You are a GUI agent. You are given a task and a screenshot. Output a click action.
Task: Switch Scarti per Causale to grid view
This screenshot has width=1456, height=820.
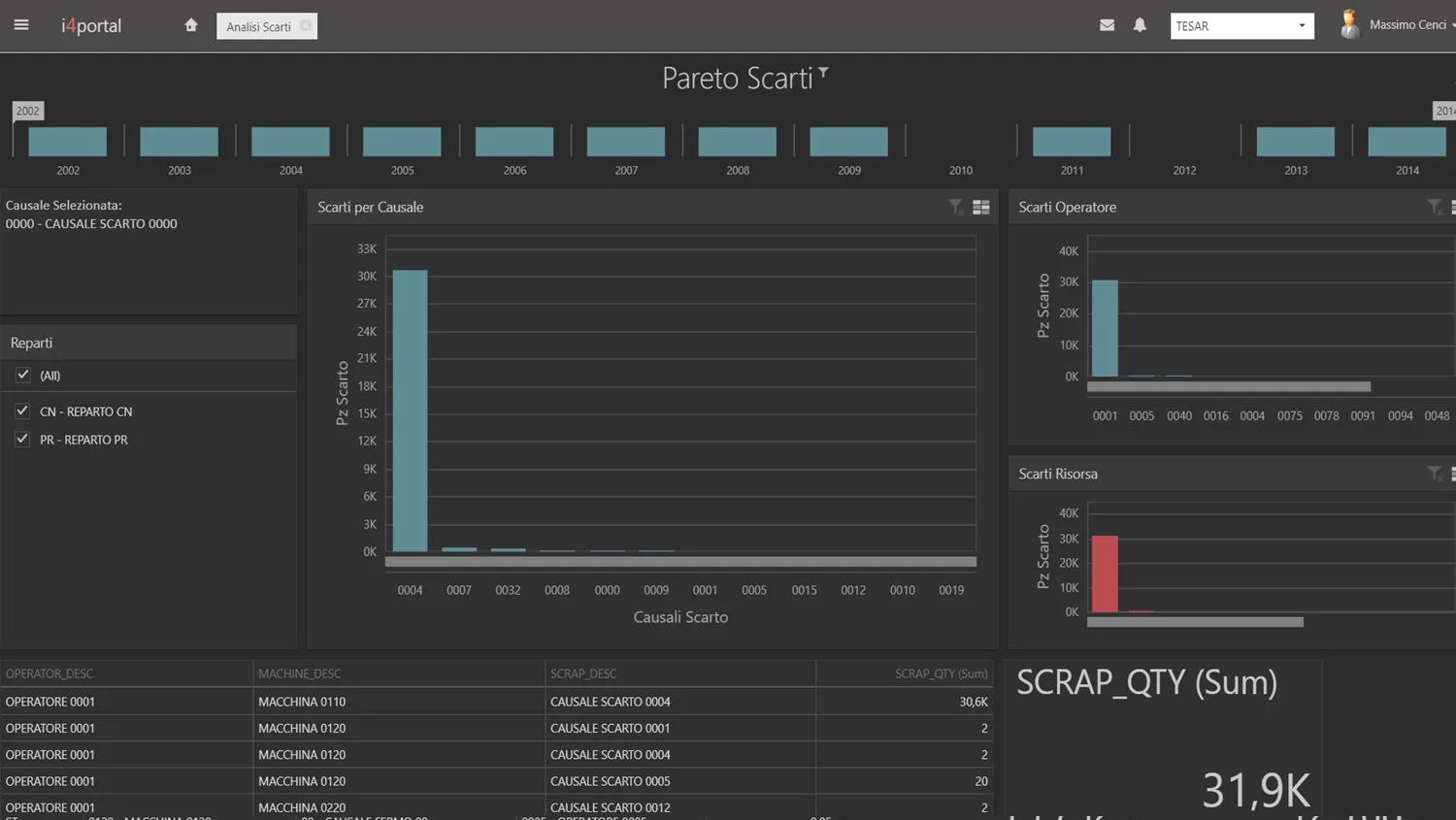(x=980, y=207)
